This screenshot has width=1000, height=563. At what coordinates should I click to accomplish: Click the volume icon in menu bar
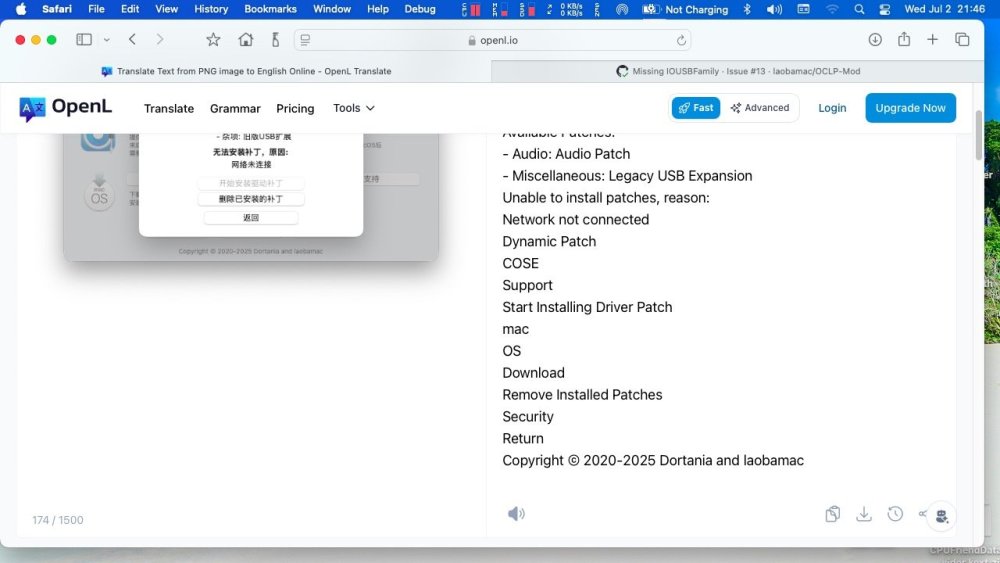(774, 9)
